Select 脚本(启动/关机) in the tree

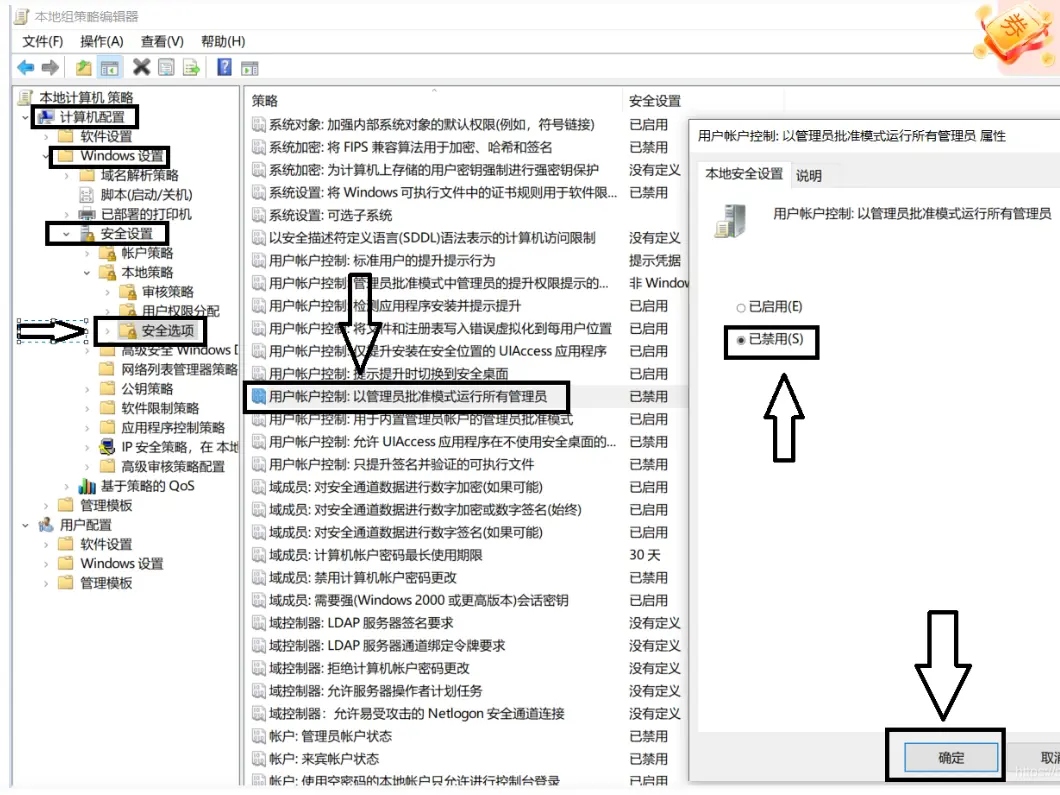(146, 195)
